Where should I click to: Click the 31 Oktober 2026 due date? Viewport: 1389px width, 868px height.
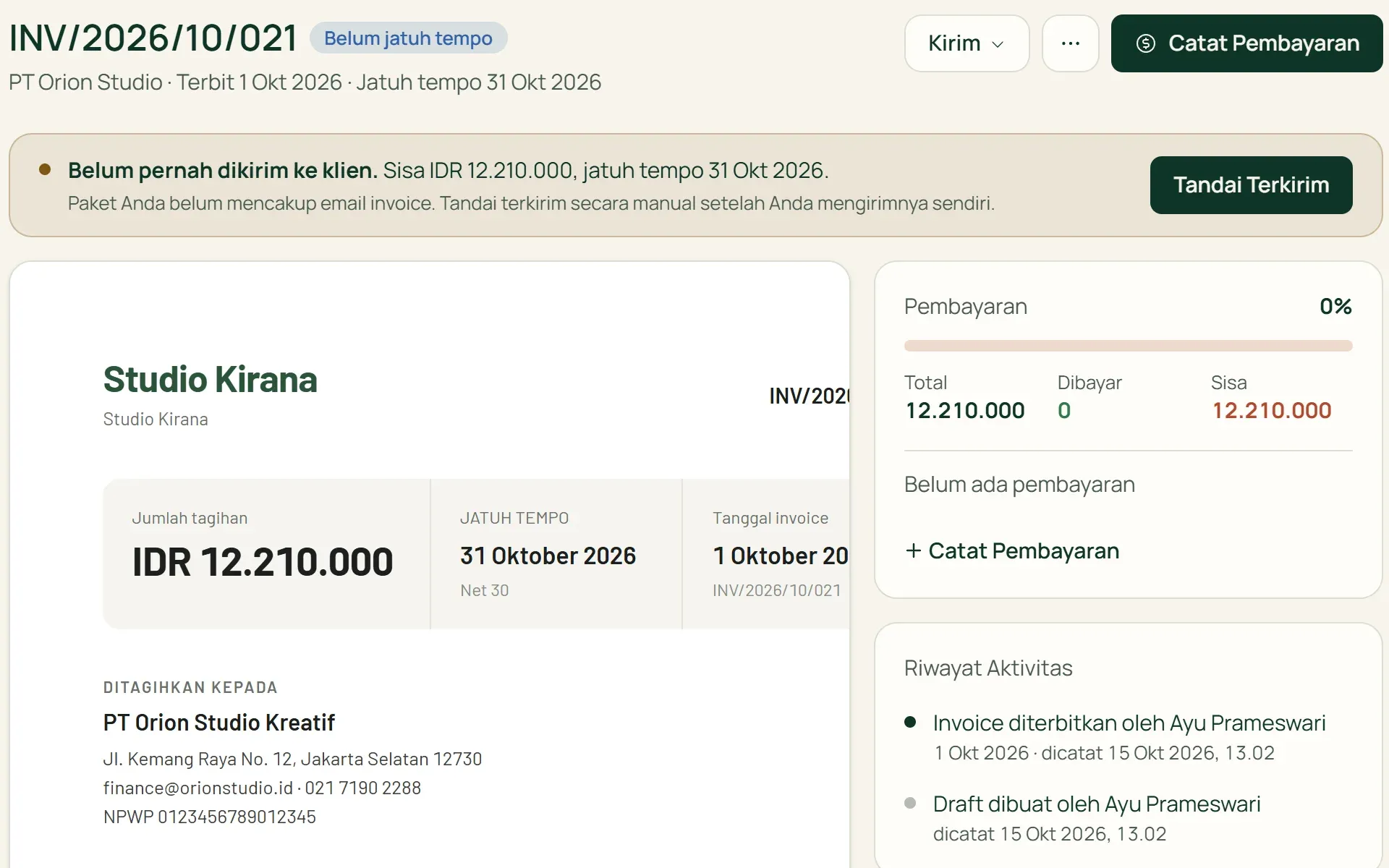(x=548, y=556)
